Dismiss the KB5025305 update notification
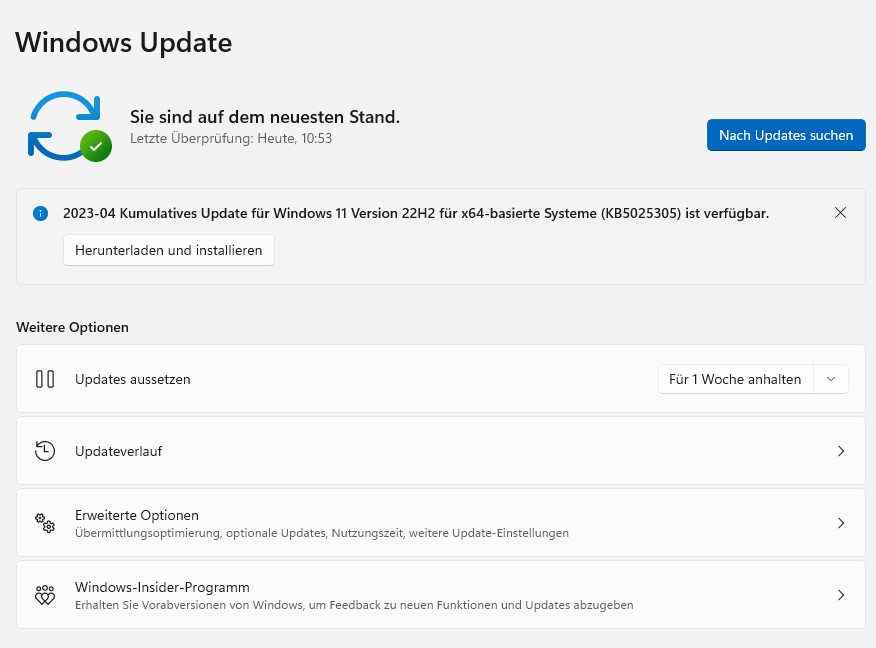 [840, 212]
